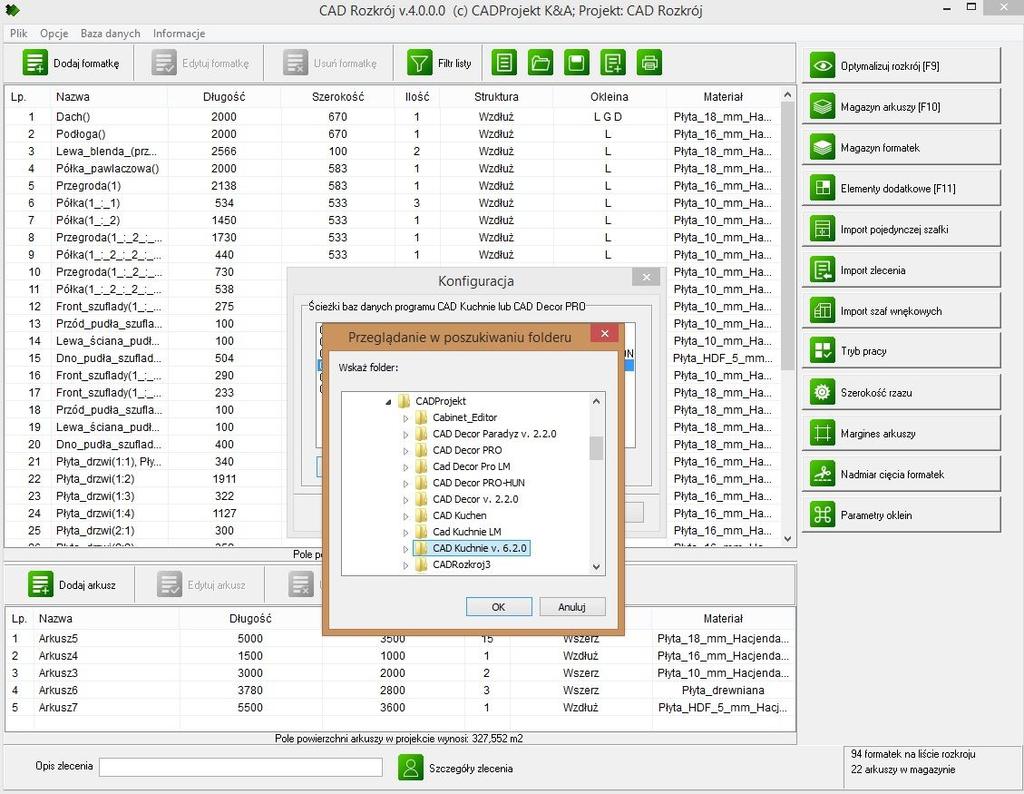This screenshot has height=794, width=1024.
Task: Expand CAD Kuchnie v. 6.2.0 folder
Action: click(405, 548)
